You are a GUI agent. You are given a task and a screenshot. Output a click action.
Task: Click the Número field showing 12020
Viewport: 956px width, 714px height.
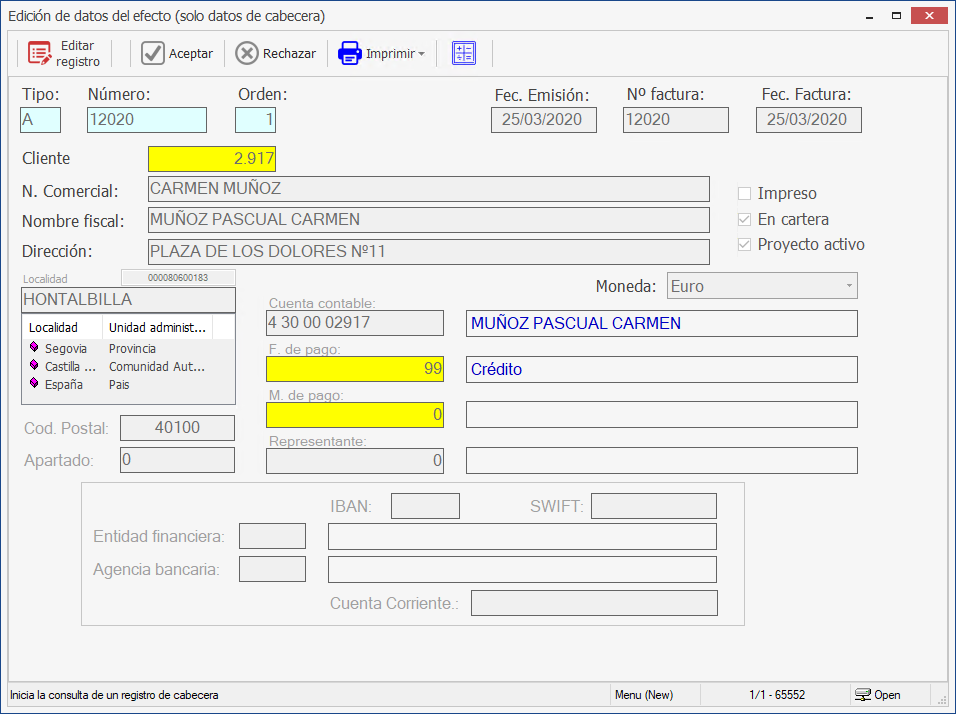coord(146,120)
